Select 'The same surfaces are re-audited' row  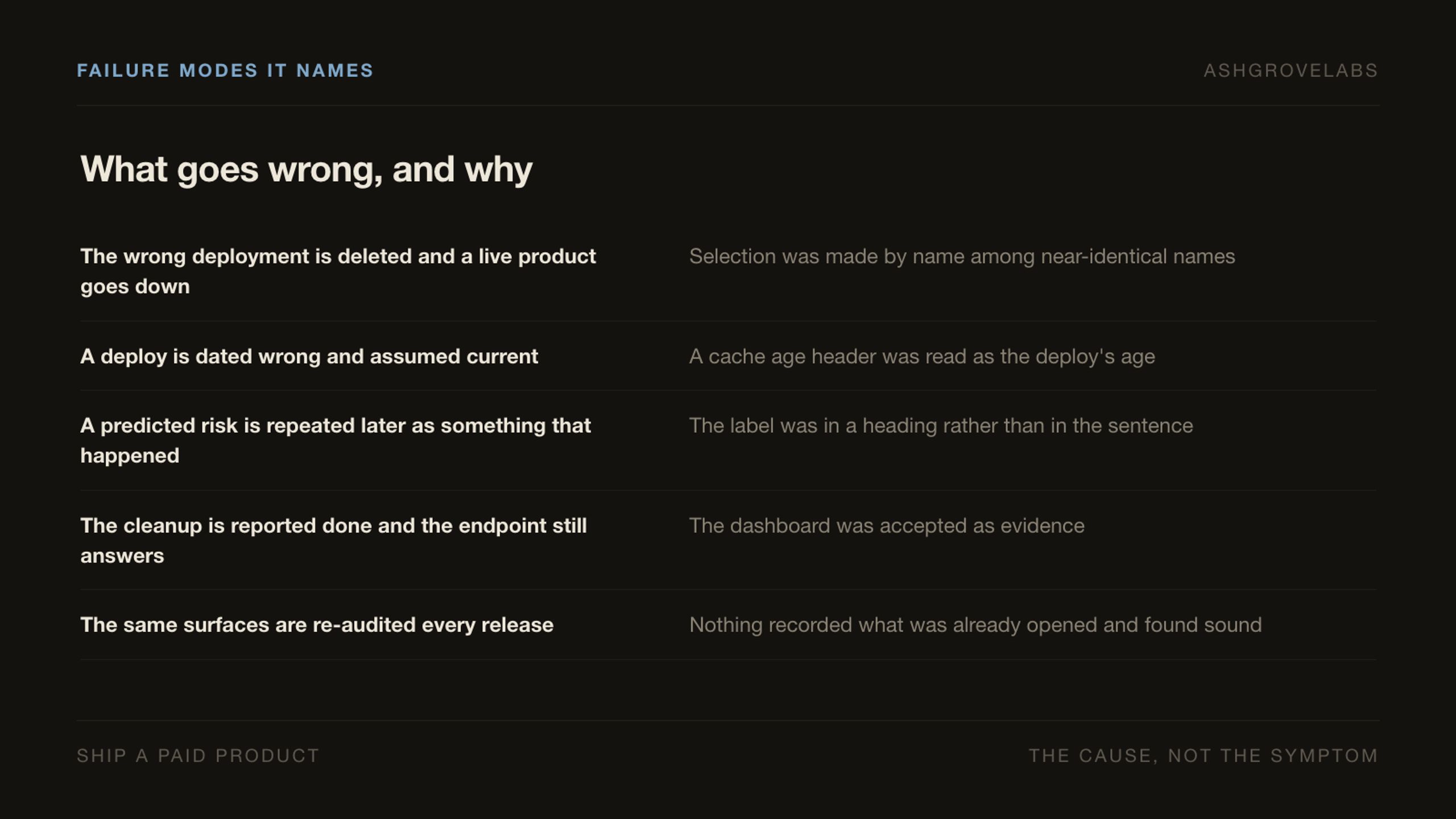click(728, 625)
